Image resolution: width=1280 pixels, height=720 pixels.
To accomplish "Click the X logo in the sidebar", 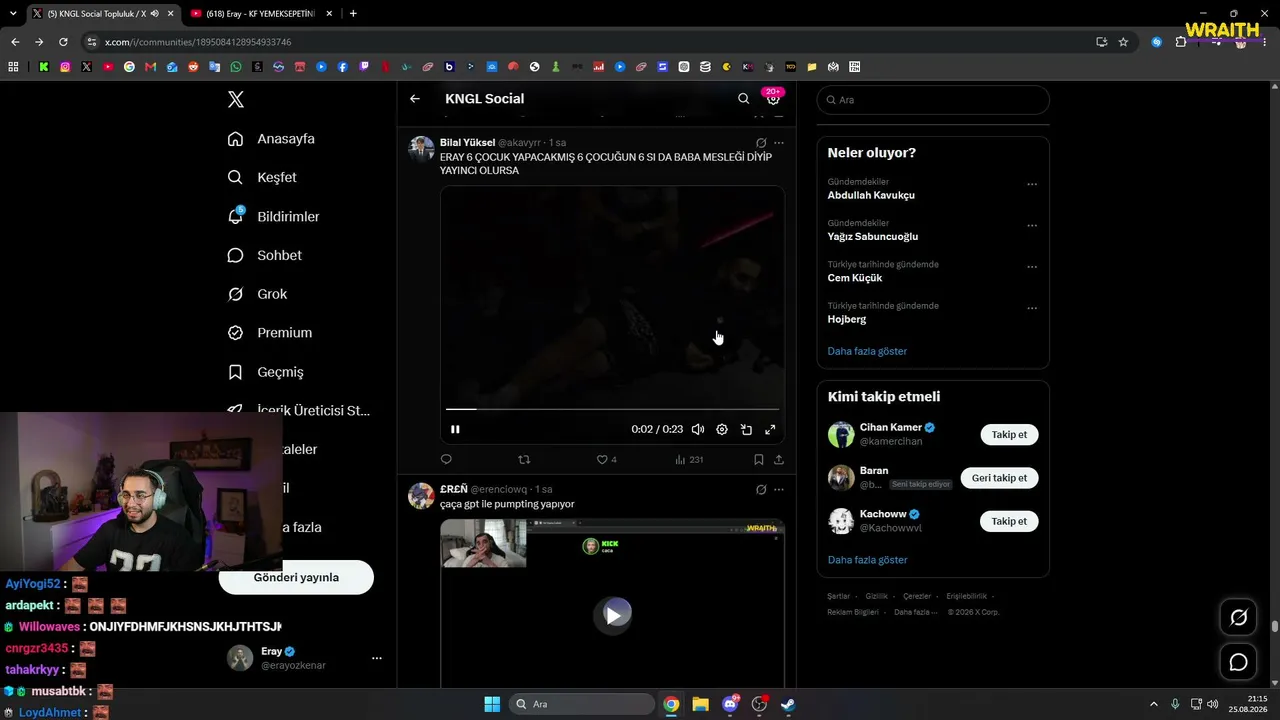I will point(236,99).
